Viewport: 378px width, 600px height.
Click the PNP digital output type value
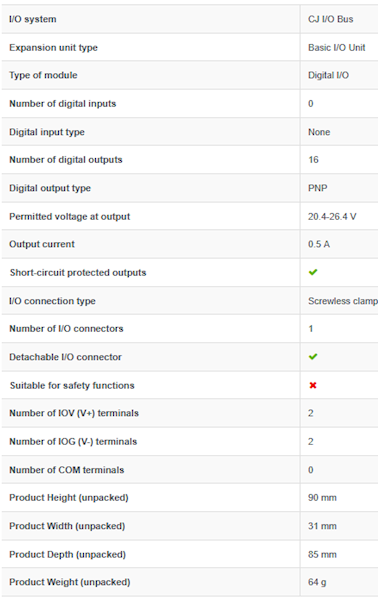pos(318,188)
